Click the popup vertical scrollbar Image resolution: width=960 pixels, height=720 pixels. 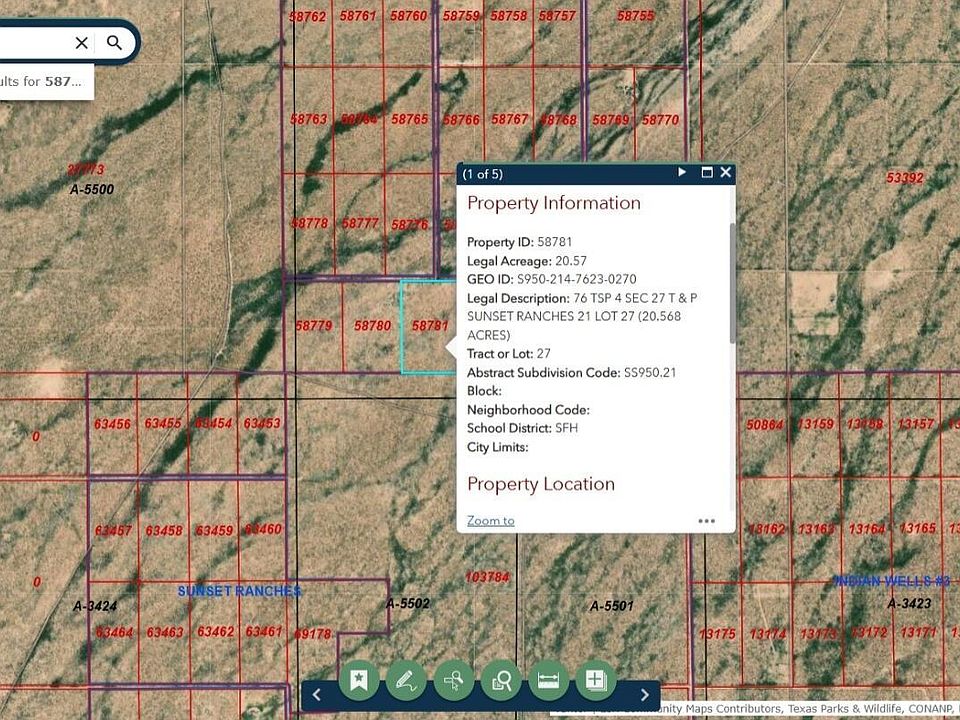point(732,283)
